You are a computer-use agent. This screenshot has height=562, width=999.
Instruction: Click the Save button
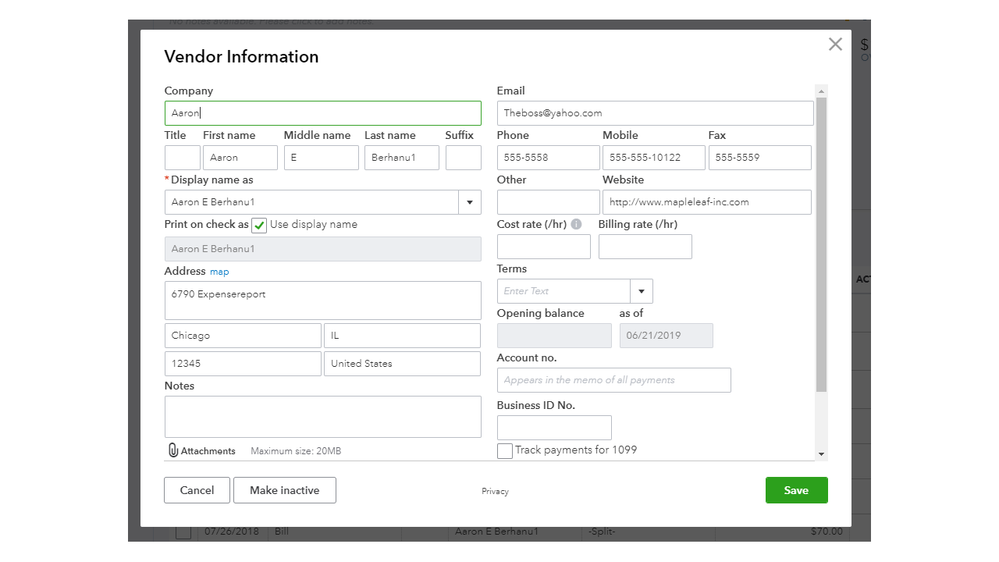[x=796, y=490]
